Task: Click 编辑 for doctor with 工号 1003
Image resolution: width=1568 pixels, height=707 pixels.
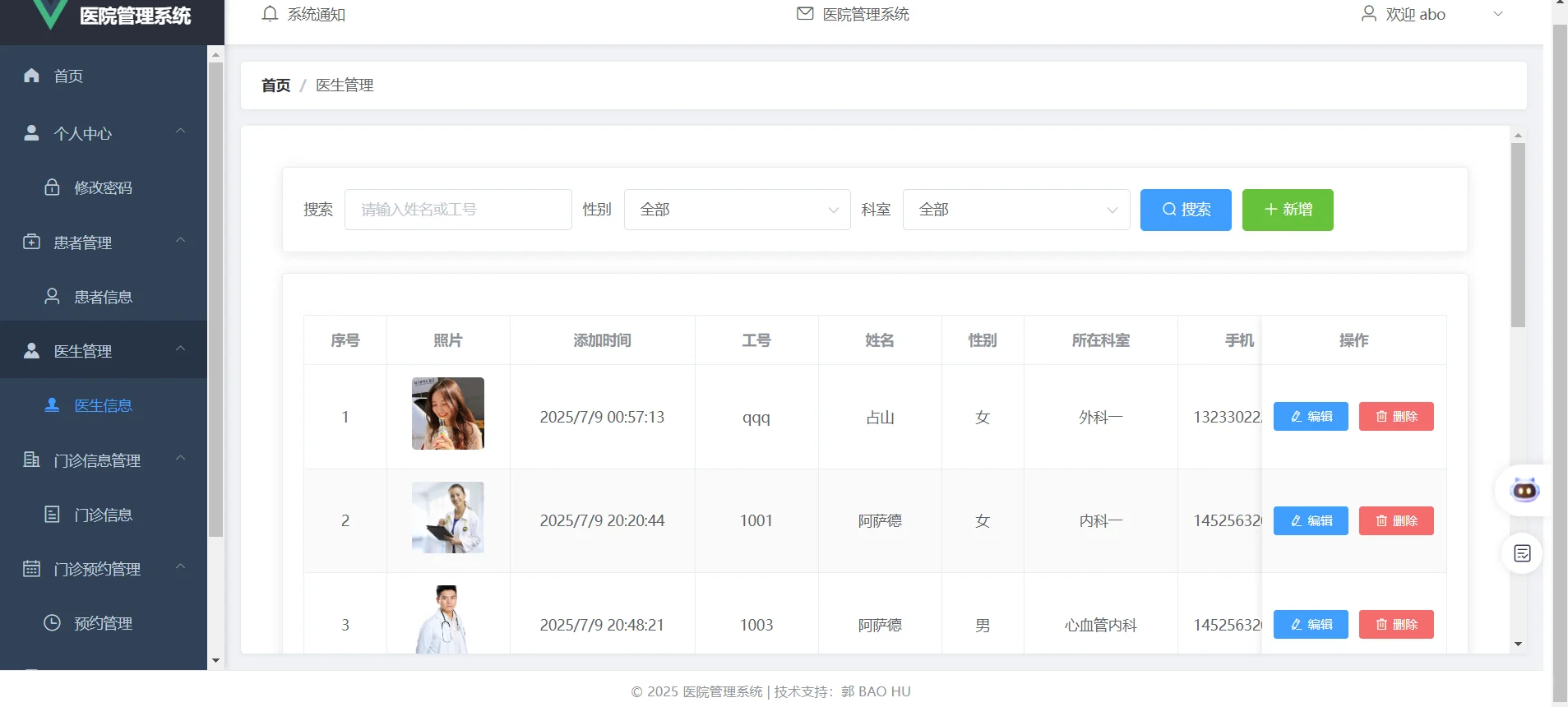Action: [1311, 625]
